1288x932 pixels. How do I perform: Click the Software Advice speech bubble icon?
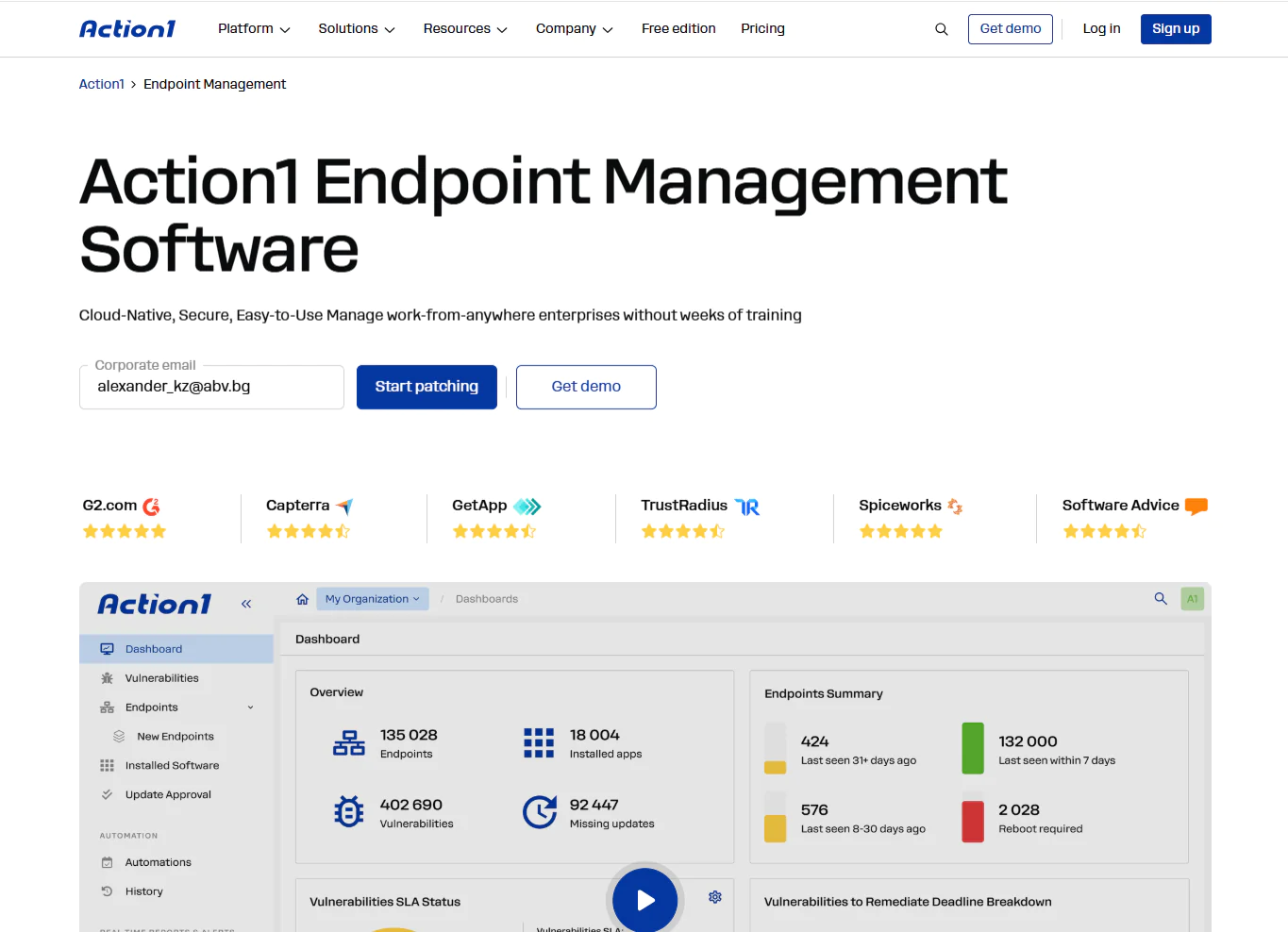pyautogui.click(x=1196, y=507)
